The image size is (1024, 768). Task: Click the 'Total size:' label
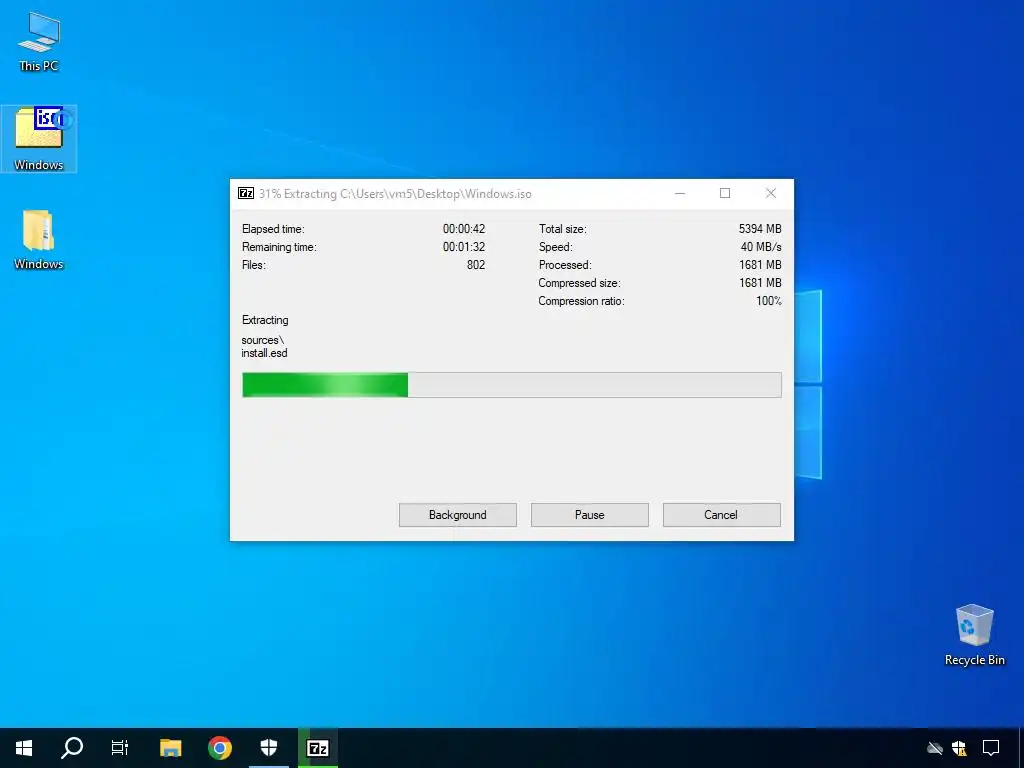tap(562, 229)
